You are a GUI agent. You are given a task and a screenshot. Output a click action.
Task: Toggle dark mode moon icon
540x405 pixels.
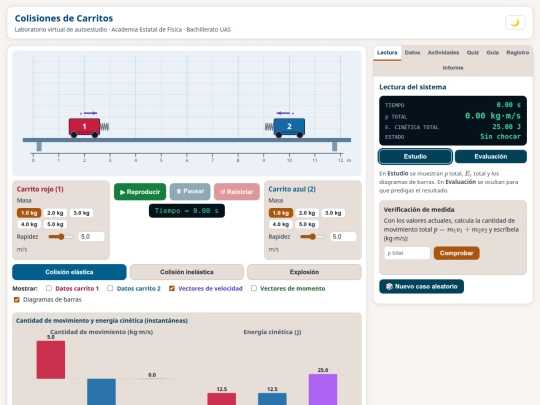click(x=515, y=23)
